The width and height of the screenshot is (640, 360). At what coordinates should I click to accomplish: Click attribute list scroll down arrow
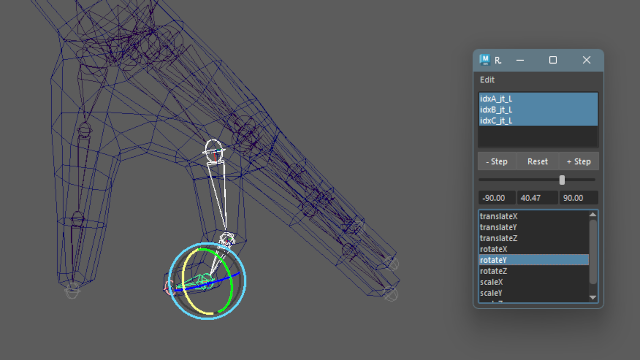(x=593, y=298)
